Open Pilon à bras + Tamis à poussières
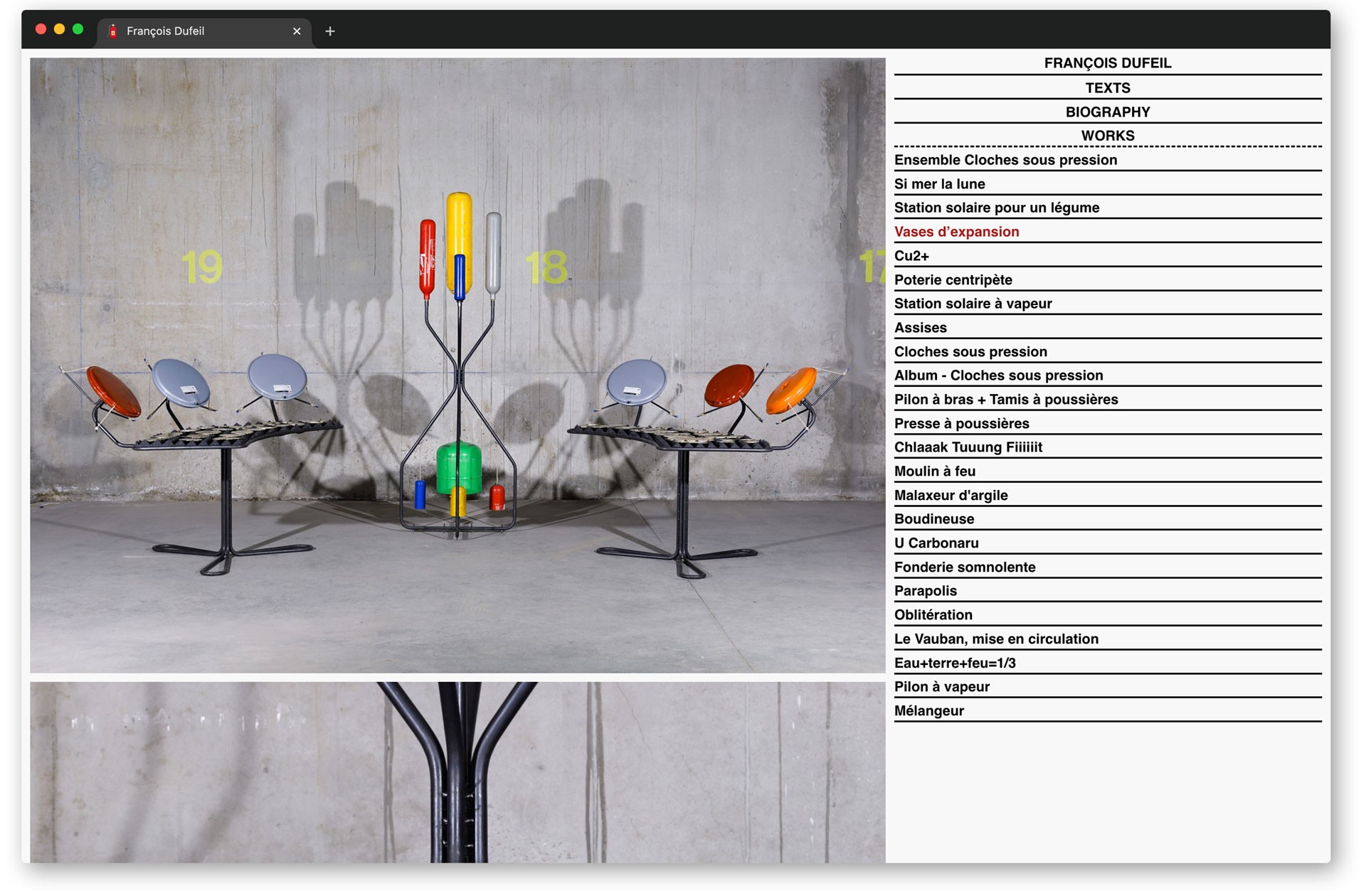 click(1005, 400)
